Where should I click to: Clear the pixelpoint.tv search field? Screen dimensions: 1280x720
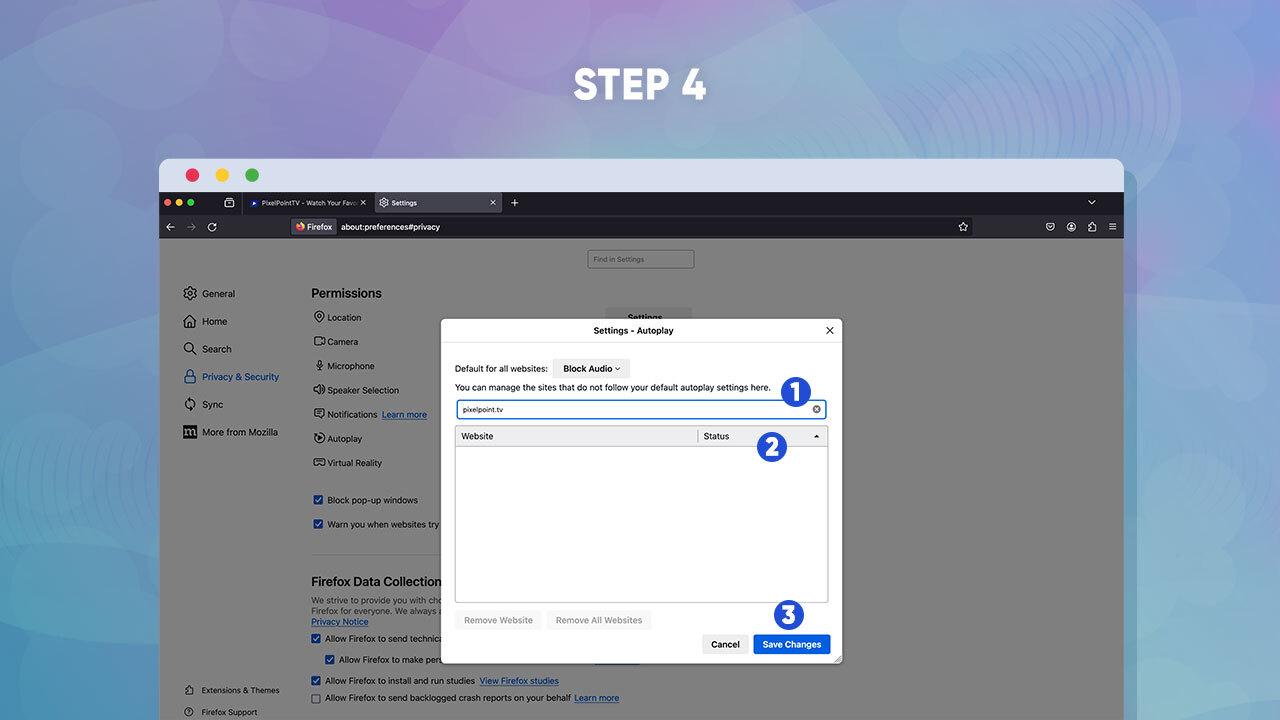tap(816, 409)
